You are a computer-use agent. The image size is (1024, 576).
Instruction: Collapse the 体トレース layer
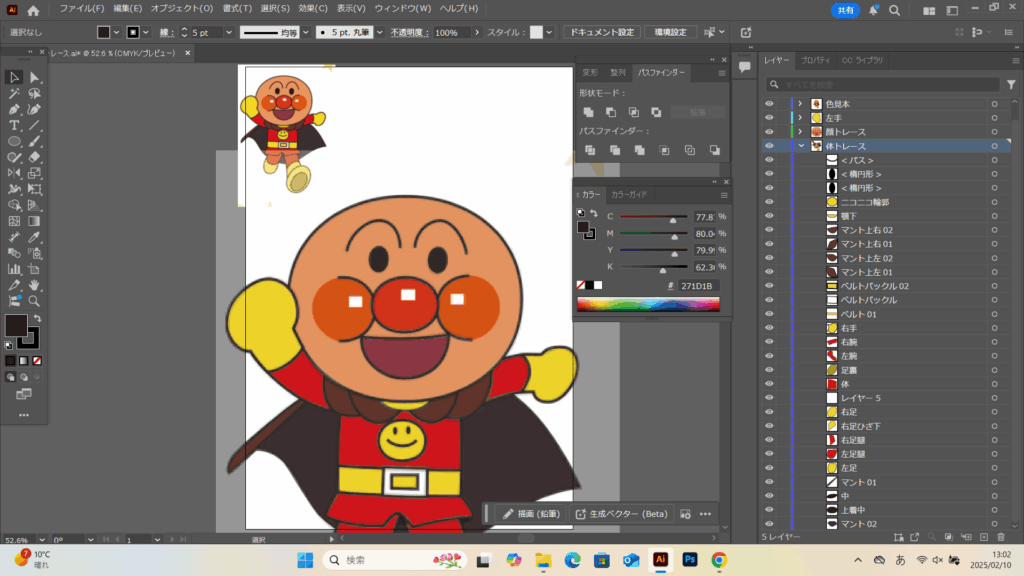(x=800, y=146)
